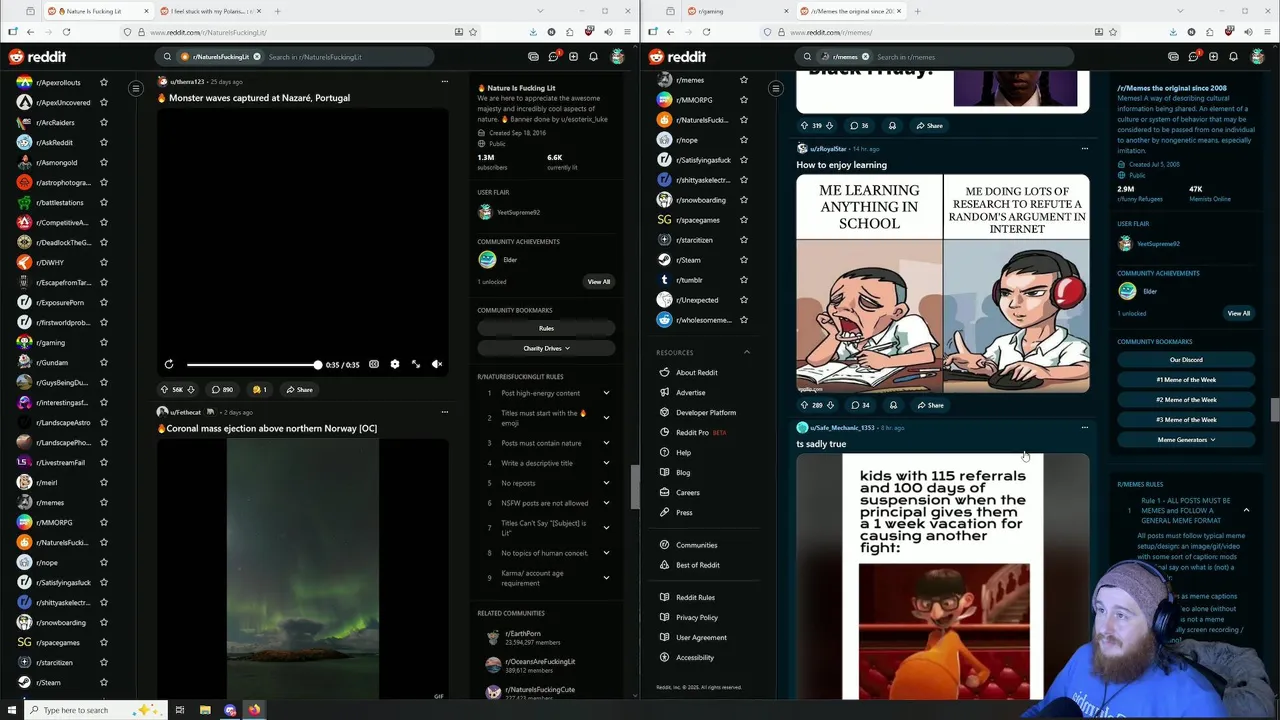Collapse Rule 1 in r/memes rules
The height and width of the screenshot is (720, 1280).
coord(1246,510)
